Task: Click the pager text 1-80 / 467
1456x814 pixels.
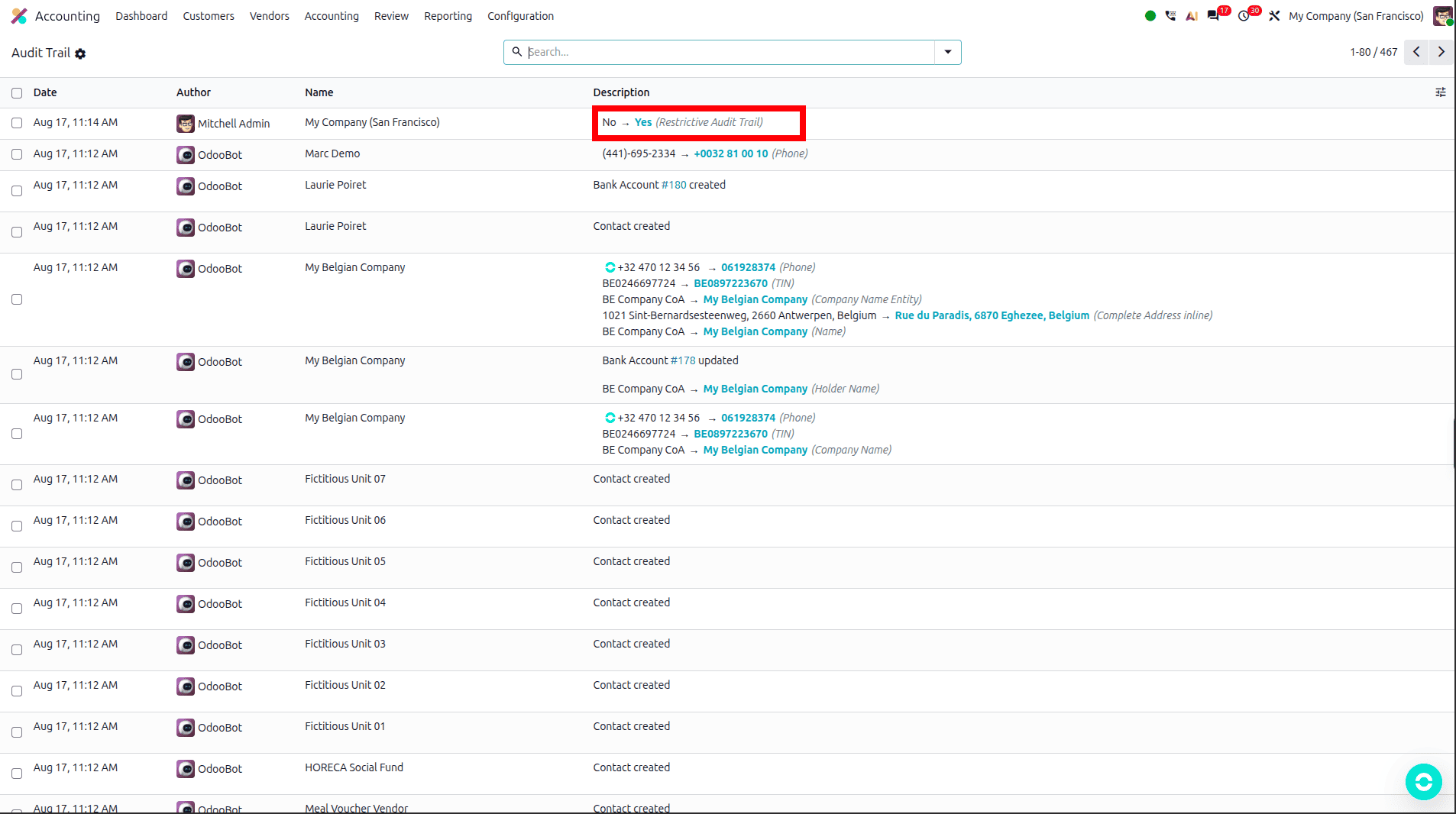Action: [x=1373, y=52]
